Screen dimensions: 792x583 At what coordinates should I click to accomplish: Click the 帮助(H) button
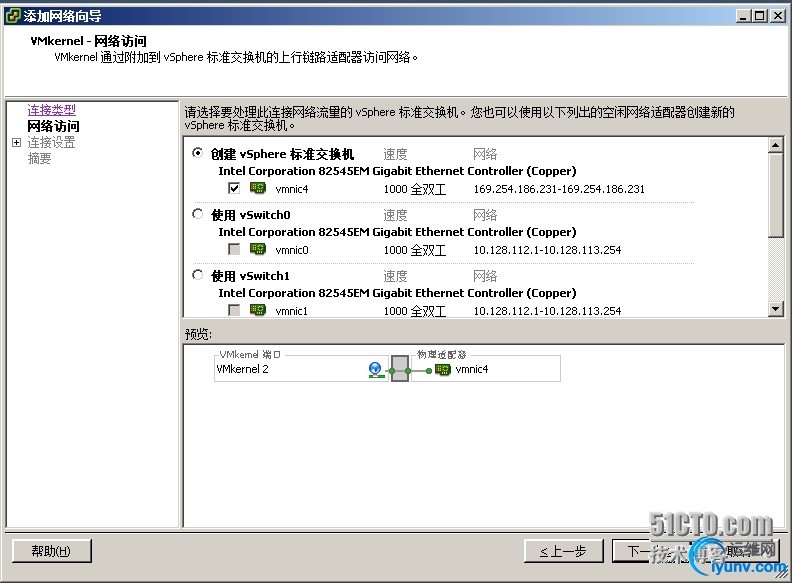pos(52,551)
